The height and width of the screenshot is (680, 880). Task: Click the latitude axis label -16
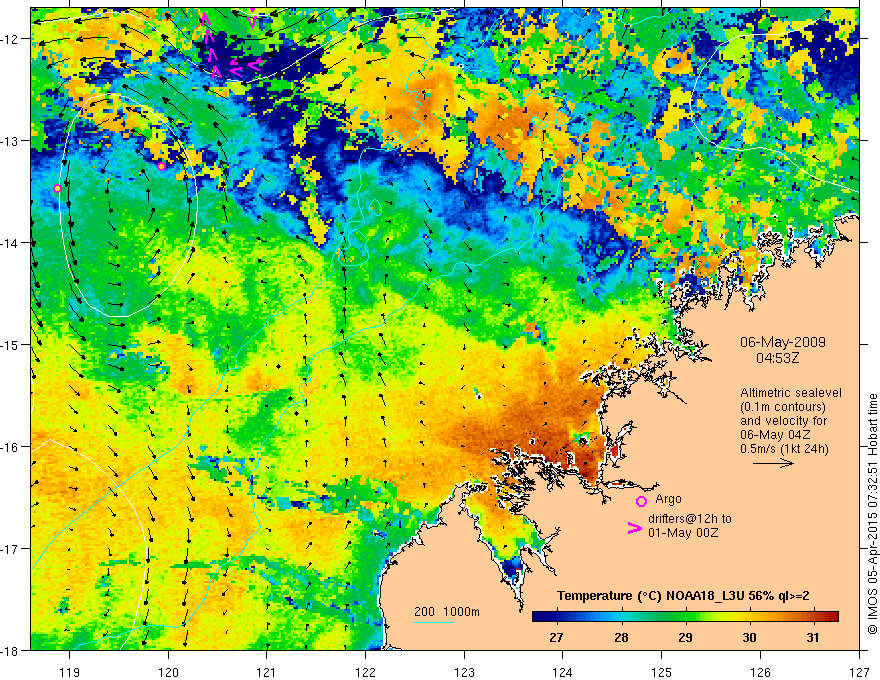12,447
